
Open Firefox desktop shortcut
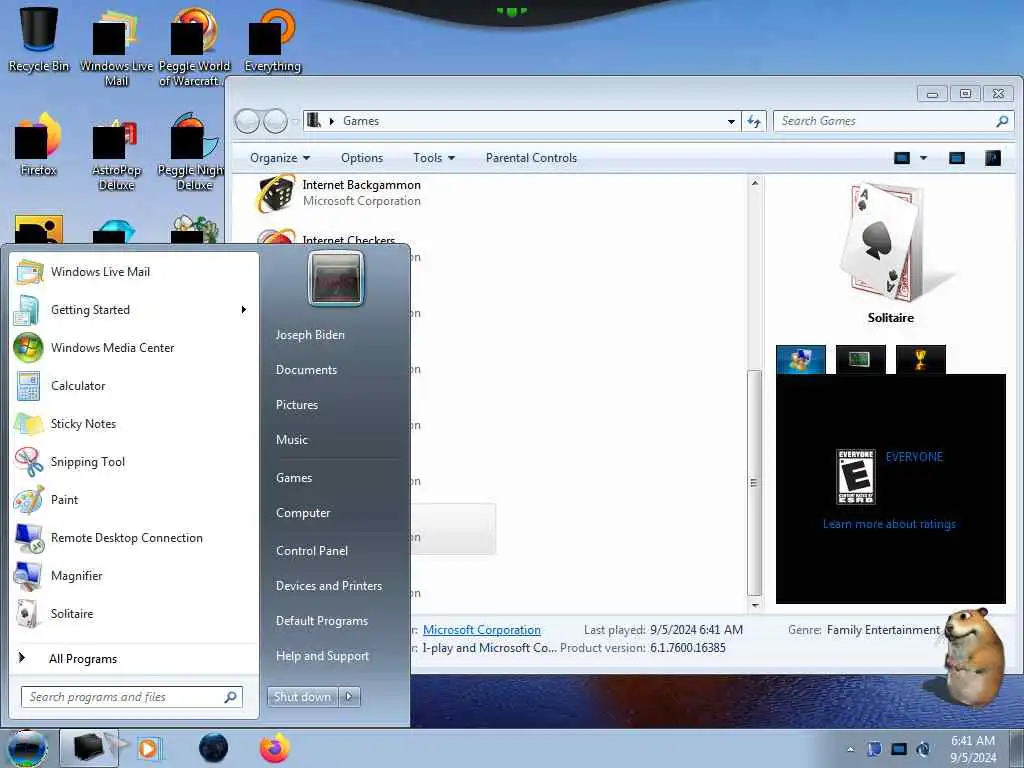[x=39, y=145]
